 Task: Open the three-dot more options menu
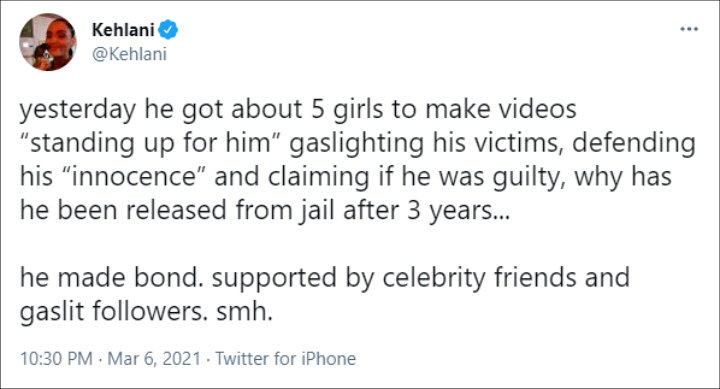click(x=689, y=29)
